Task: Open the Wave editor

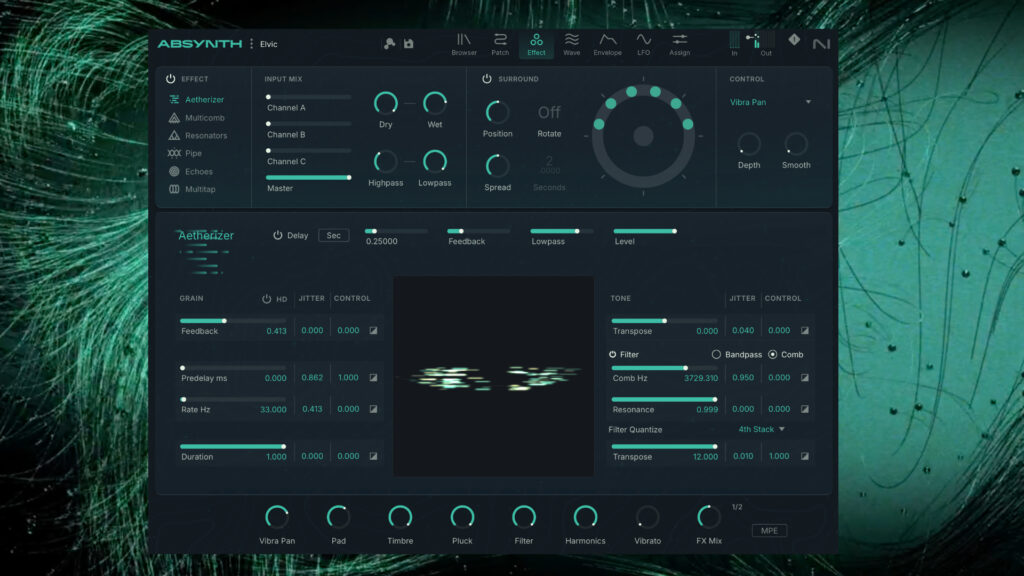Action: (x=571, y=43)
